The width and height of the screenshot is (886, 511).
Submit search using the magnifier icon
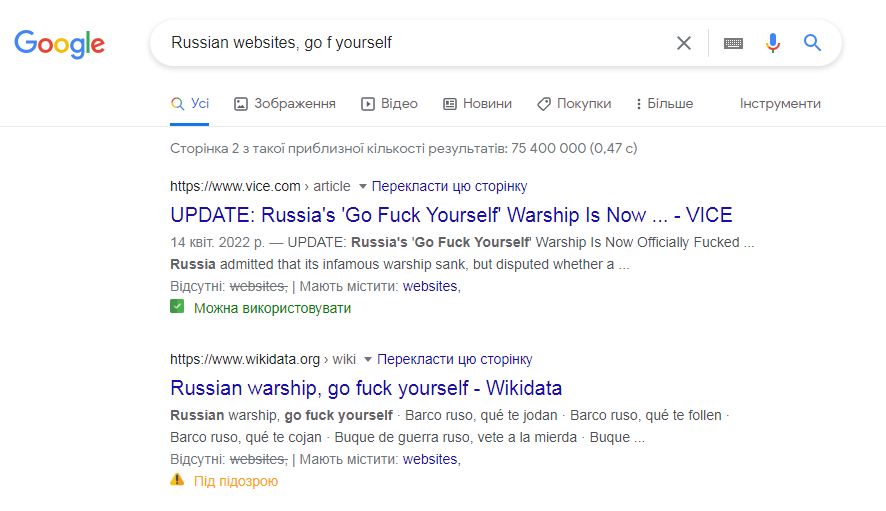[x=812, y=42]
